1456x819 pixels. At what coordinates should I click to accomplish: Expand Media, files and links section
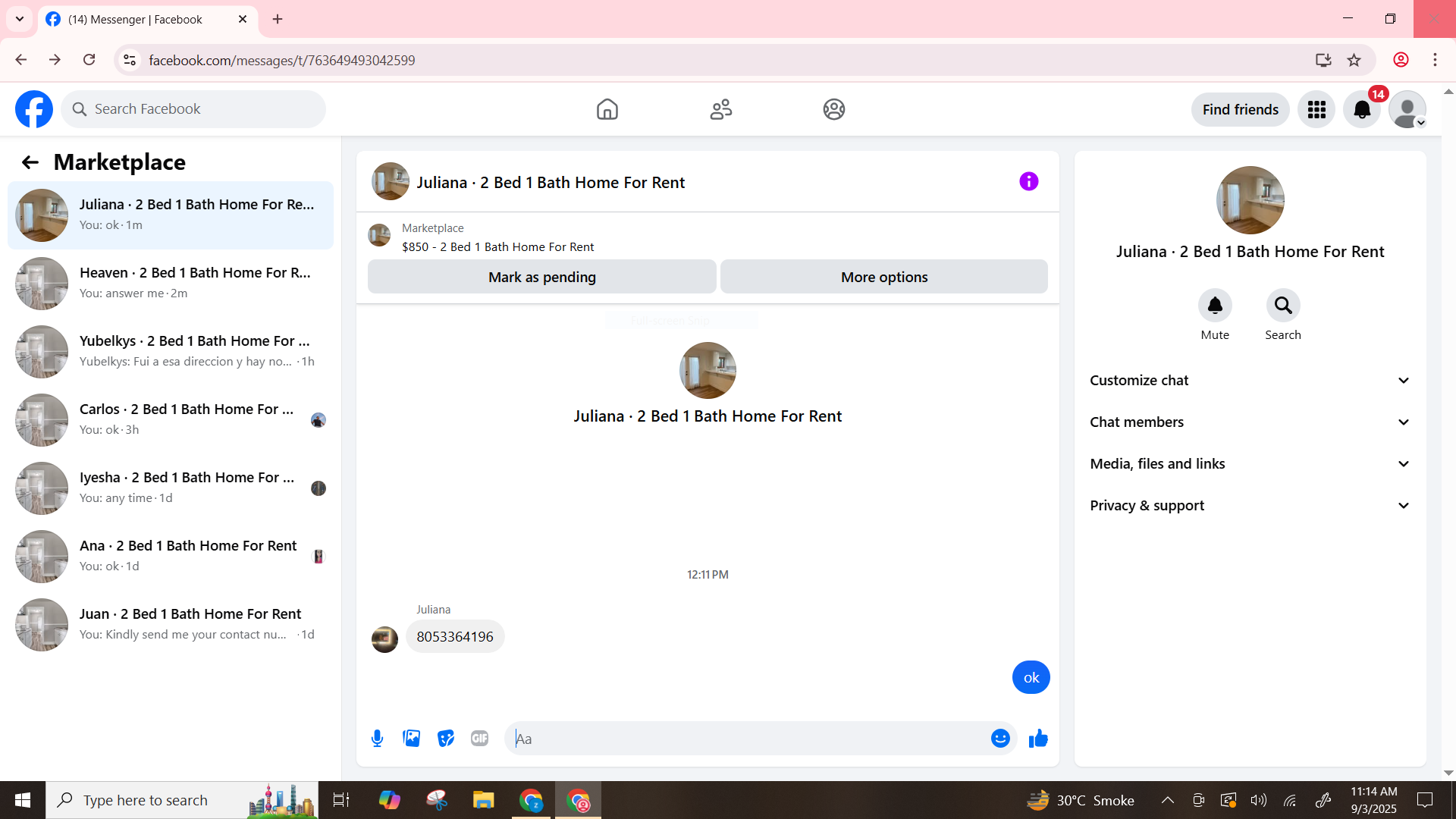tap(1250, 464)
